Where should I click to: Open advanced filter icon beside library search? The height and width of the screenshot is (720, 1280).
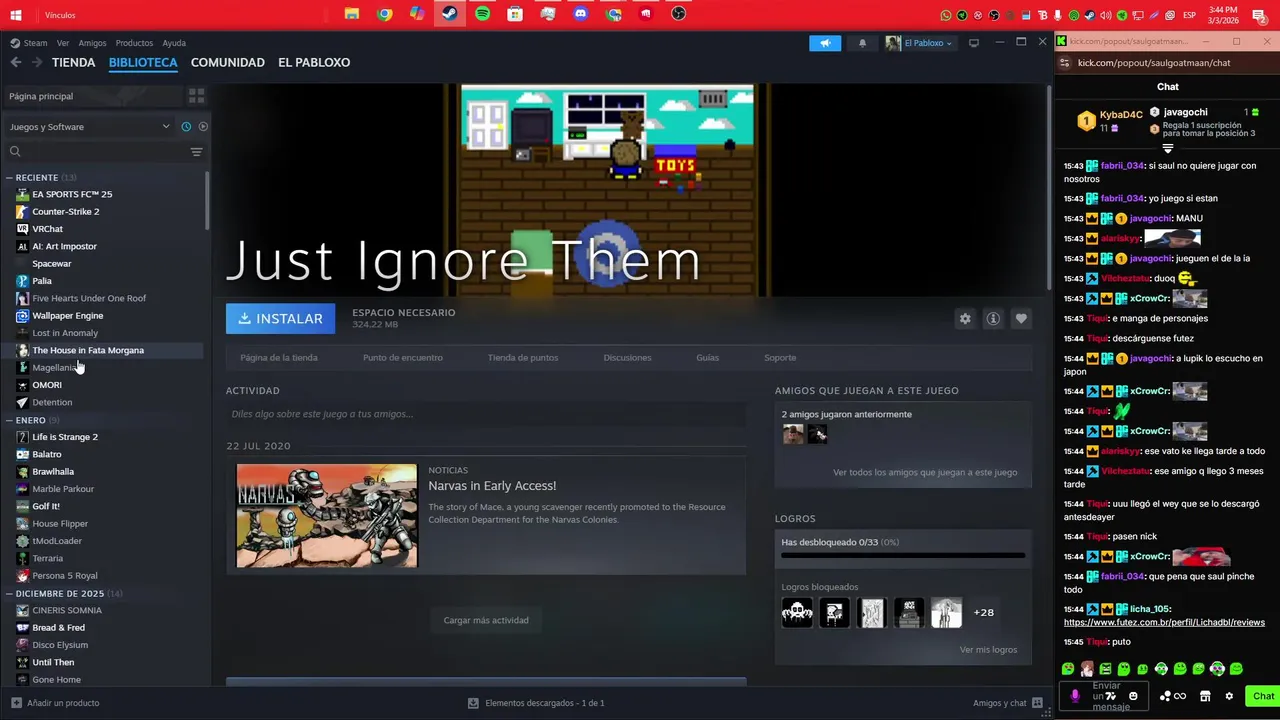(196, 152)
